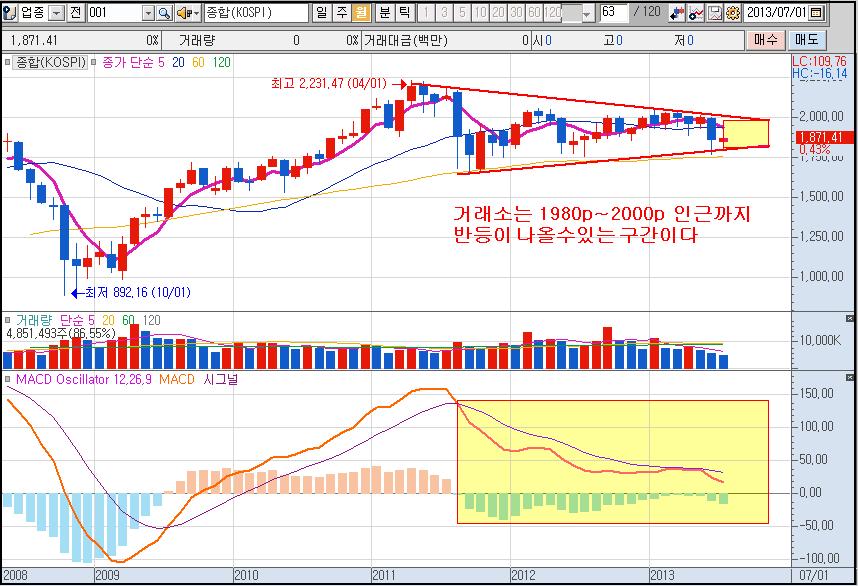Click the 60-period MA legend value
The width and height of the screenshot is (858, 586).
coord(198,62)
